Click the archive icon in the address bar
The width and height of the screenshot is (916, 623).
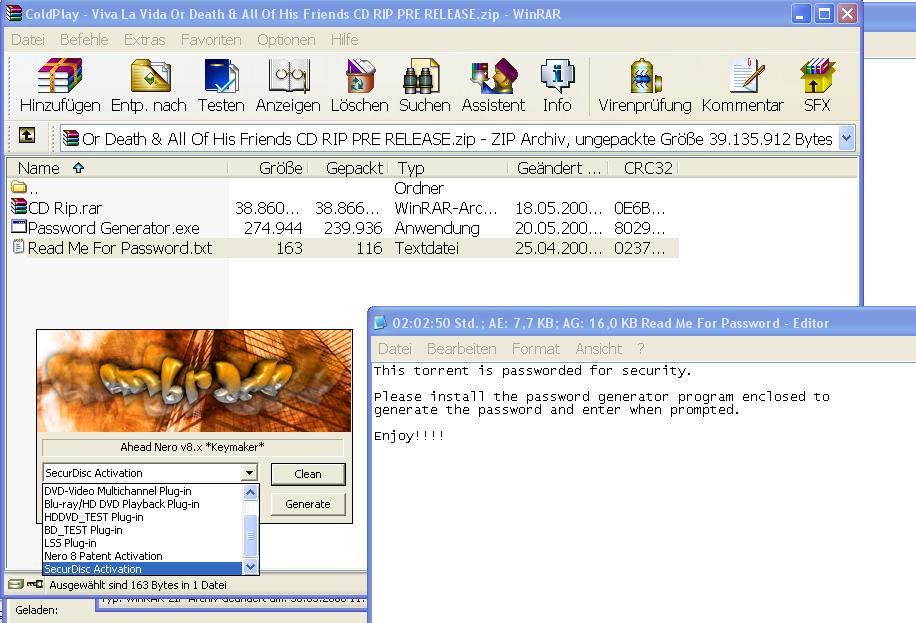[x=71, y=138]
